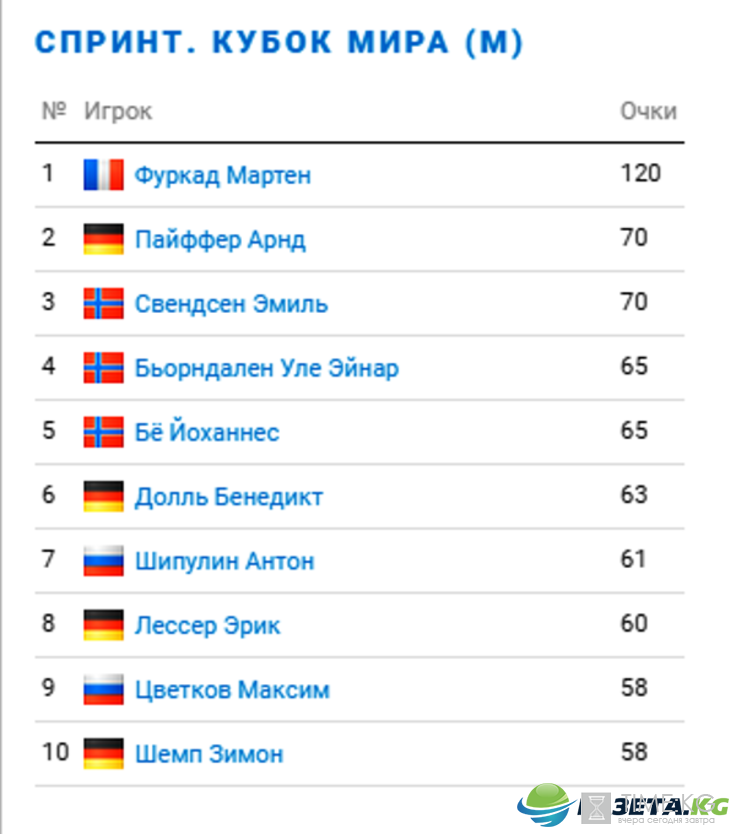Open the Пайффер Арнд player link
Screen dimensions: 736x834
point(220,240)
